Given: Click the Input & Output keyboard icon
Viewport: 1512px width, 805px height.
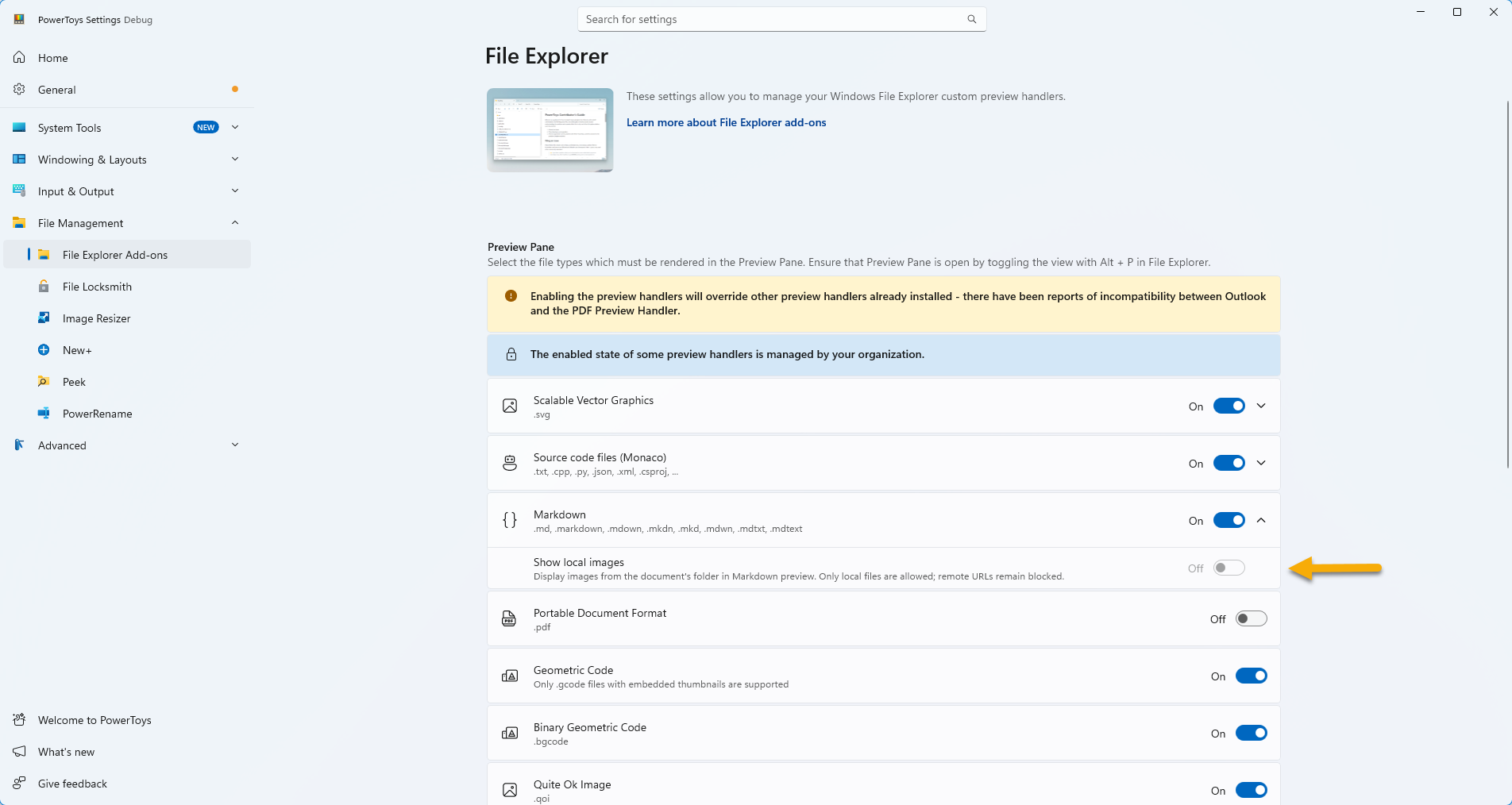Looking at the screenshot, I should [x=19, y=191].
